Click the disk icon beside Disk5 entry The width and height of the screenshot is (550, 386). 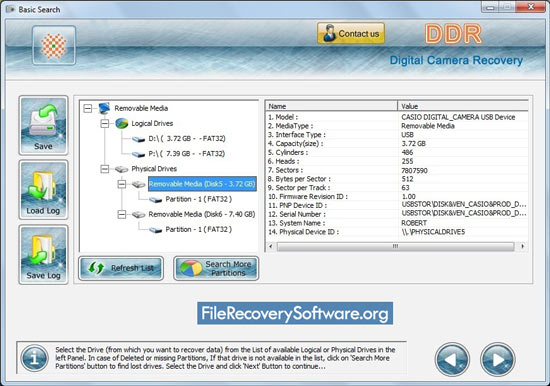139,184
